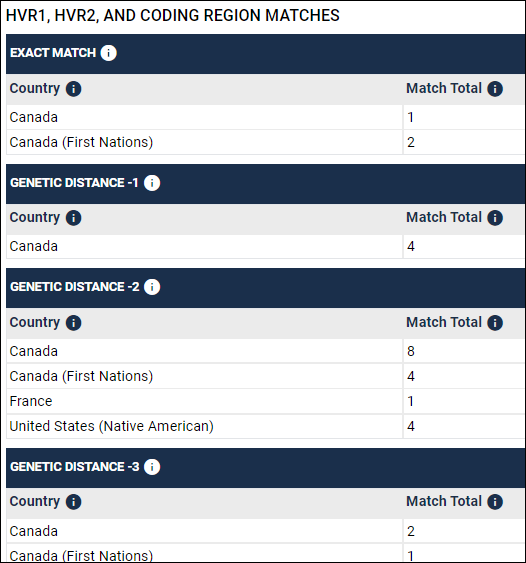526x563 pixels.
Task: Click Match Total info icon under Genetic Distance -1
Action: click(x=495, y=218)
